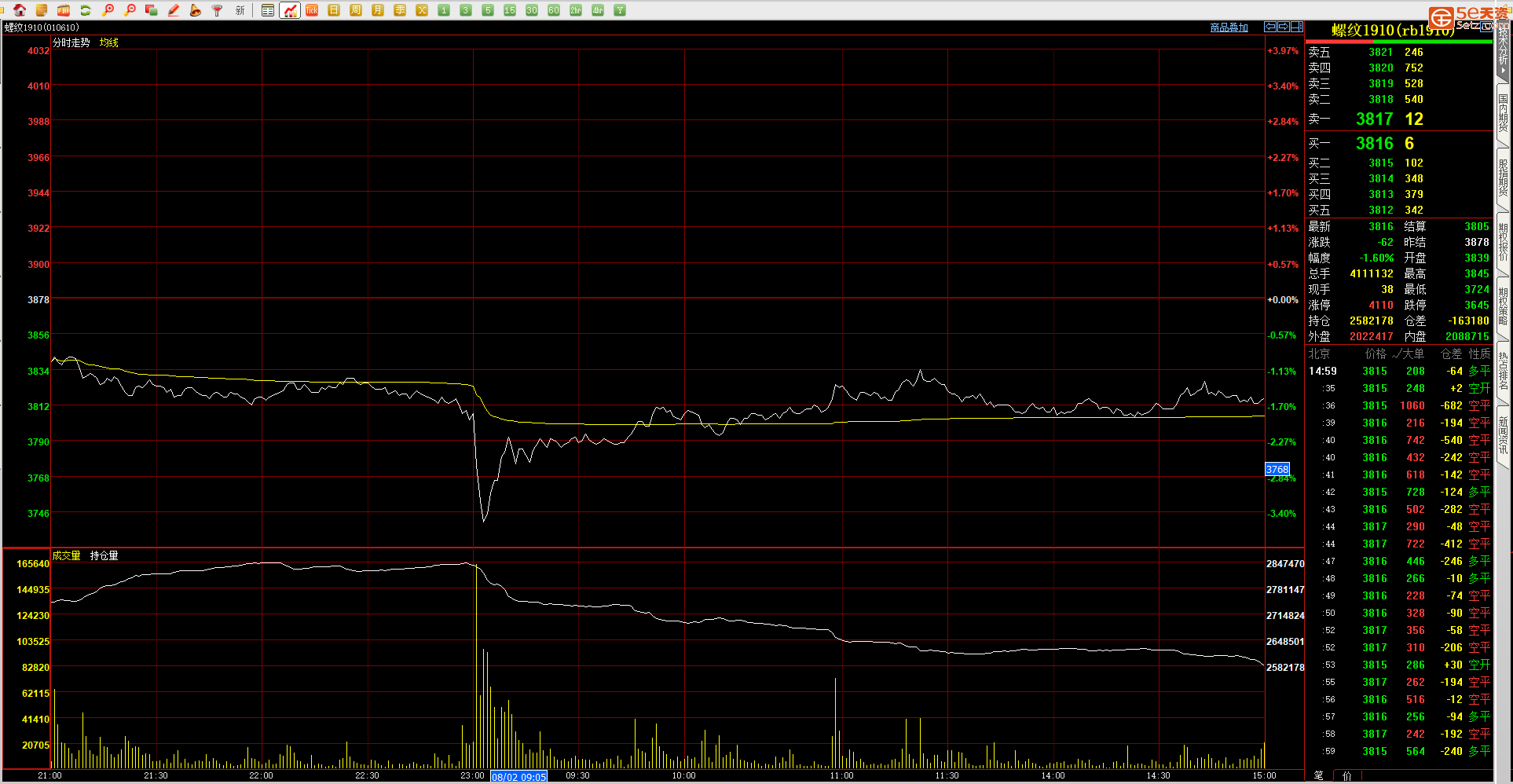
Task: Select the 3-minute chart period
Action: click(466, 10)
